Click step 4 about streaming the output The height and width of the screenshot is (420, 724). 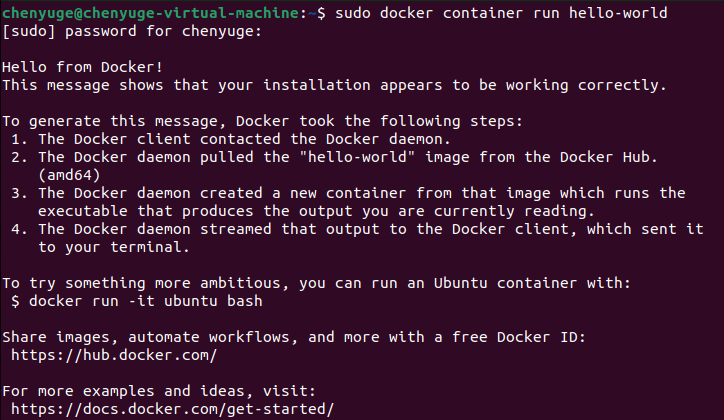click(370, 229)
